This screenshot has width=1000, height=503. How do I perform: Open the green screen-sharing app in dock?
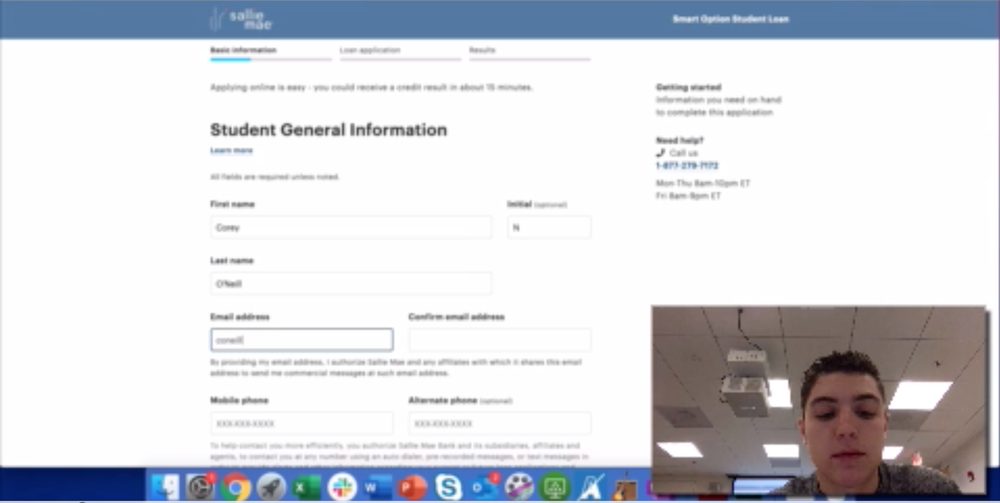click(x=555, y=488)
